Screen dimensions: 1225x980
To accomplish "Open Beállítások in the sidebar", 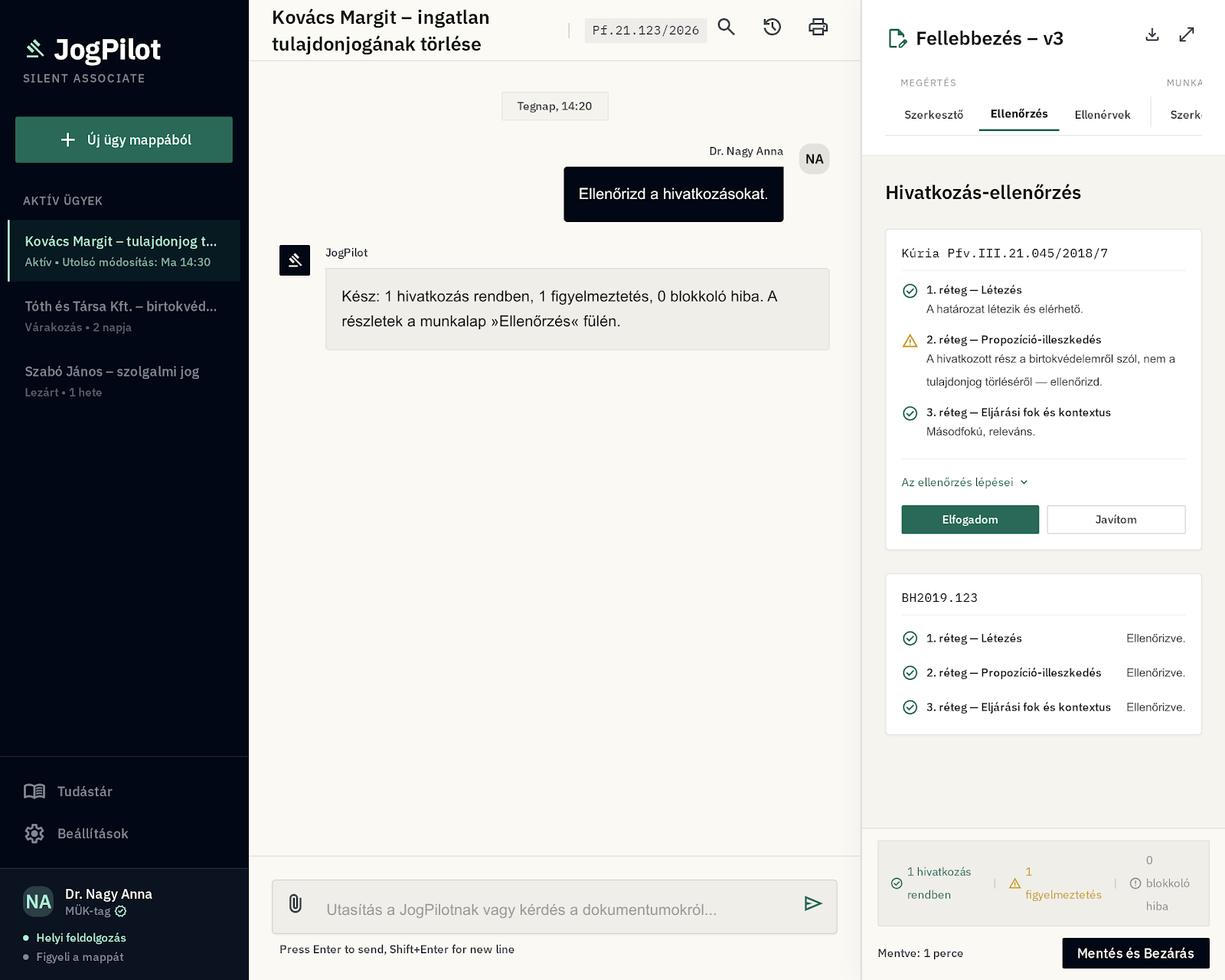I will pyautogui.click(x=76, y=834).
